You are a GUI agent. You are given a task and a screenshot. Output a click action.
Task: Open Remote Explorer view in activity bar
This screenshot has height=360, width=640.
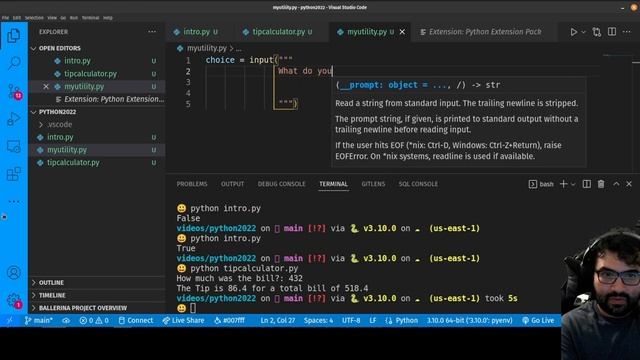(x=13, y=146)
